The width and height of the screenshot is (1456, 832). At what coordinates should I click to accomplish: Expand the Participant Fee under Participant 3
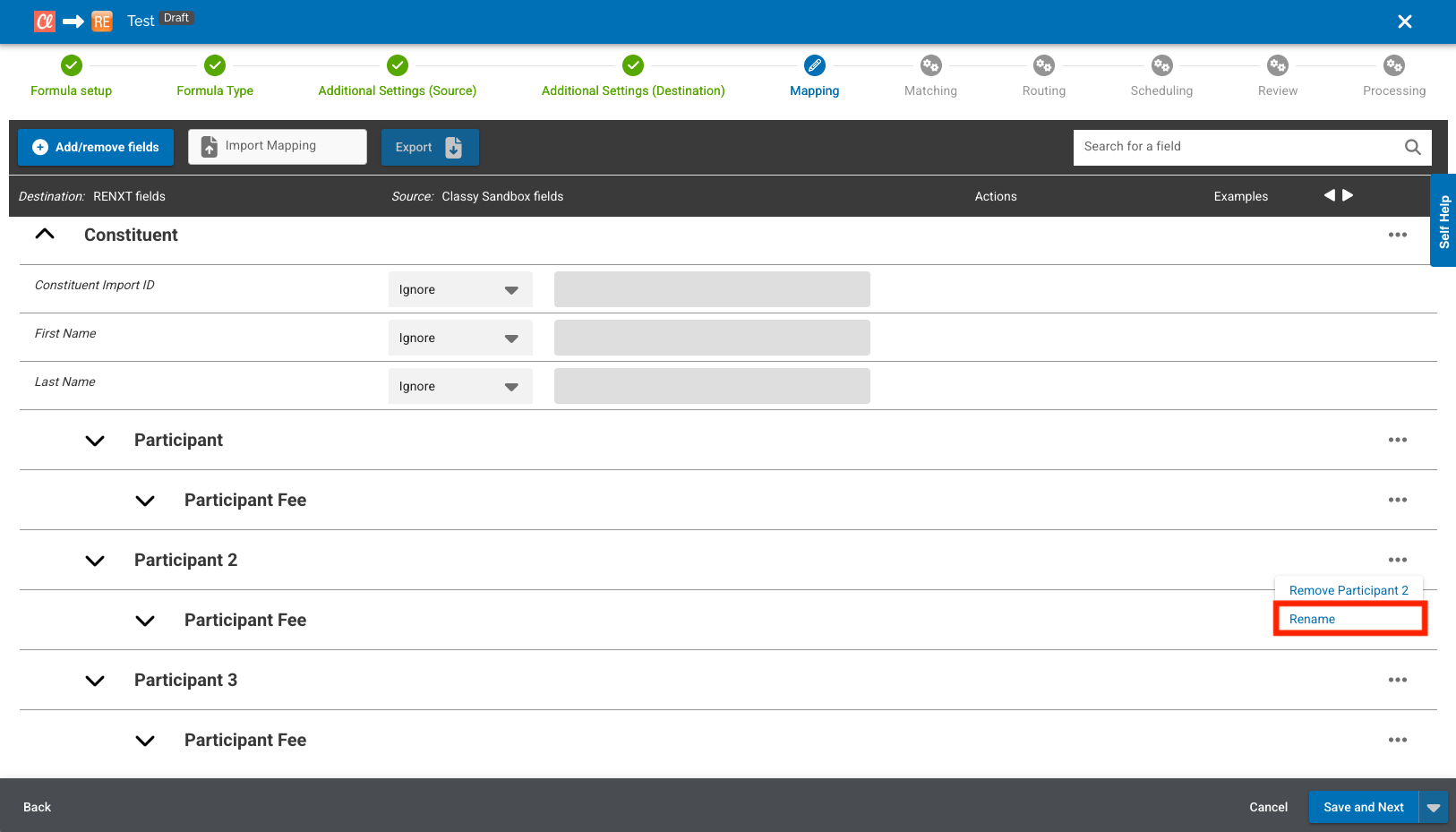[x=145, y=741]
